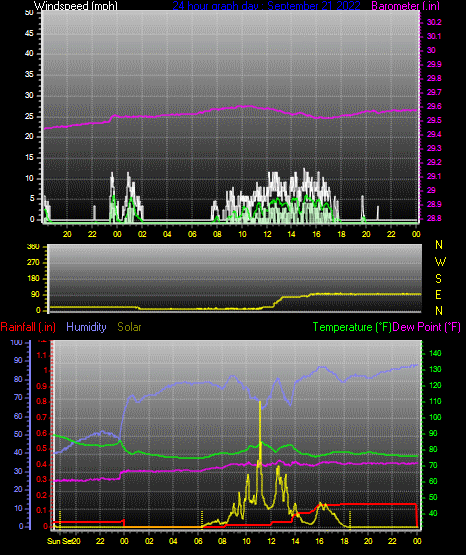Select the 29.2 barometer axis value
The height and width of the screenshot is (555, 466).
tap(434, 162)
